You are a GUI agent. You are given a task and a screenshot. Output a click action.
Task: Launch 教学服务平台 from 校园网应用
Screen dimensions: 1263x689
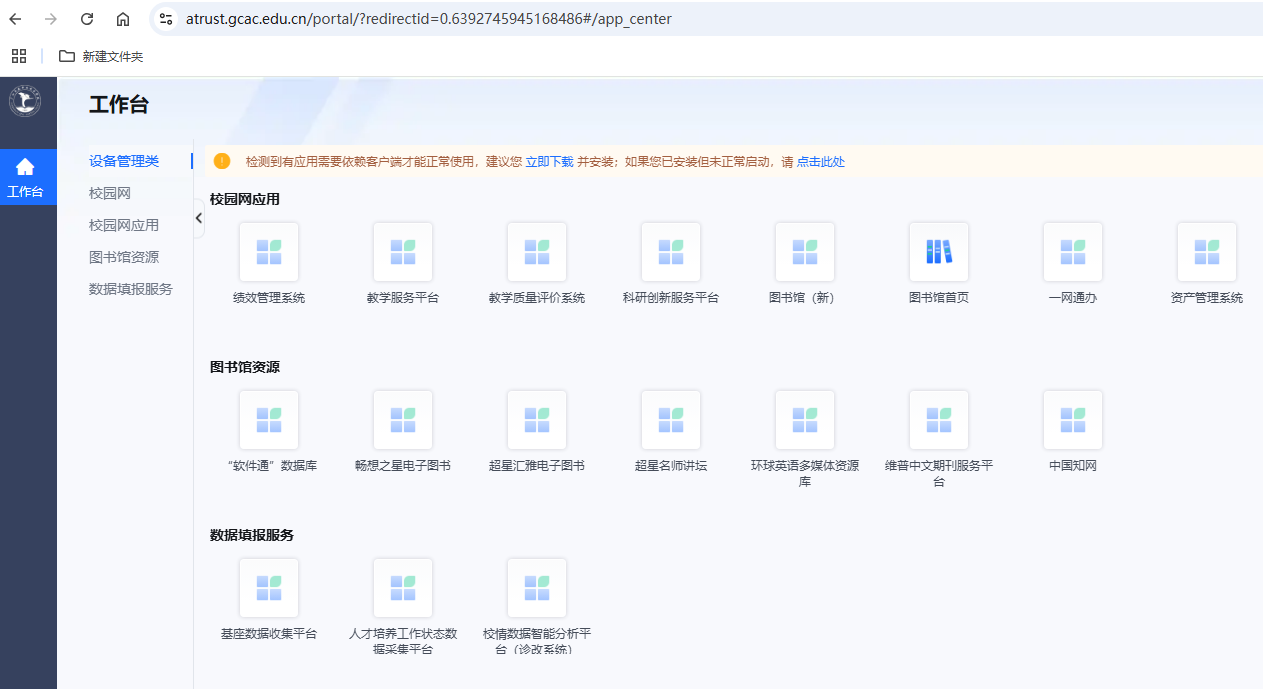pos(402,251)
